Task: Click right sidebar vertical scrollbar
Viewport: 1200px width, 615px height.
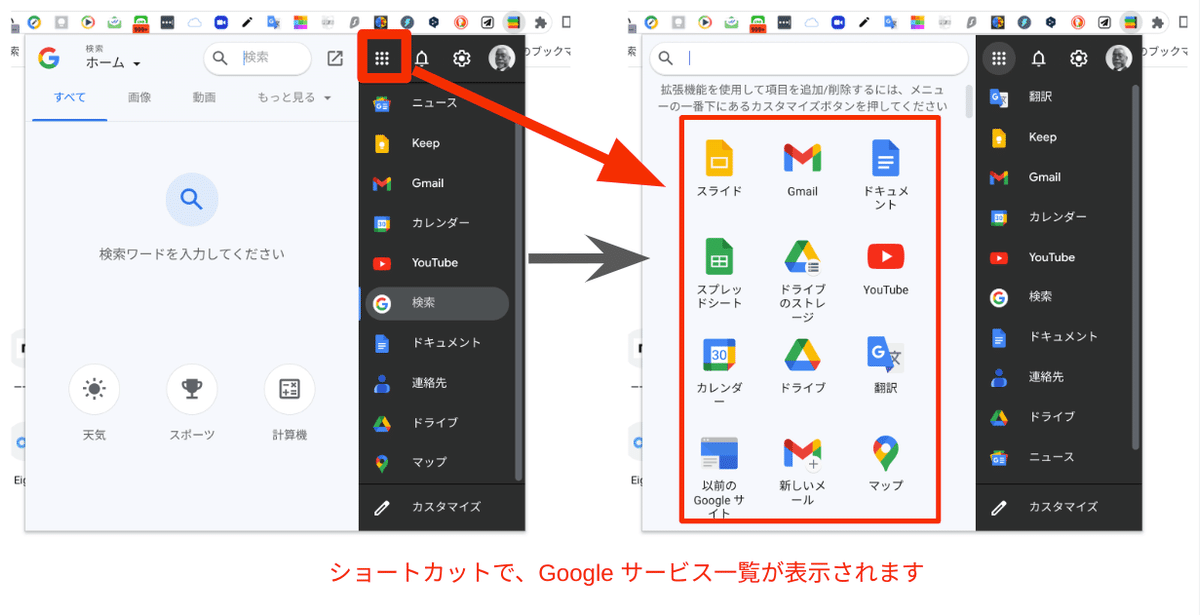Action: pos(1135,267)
